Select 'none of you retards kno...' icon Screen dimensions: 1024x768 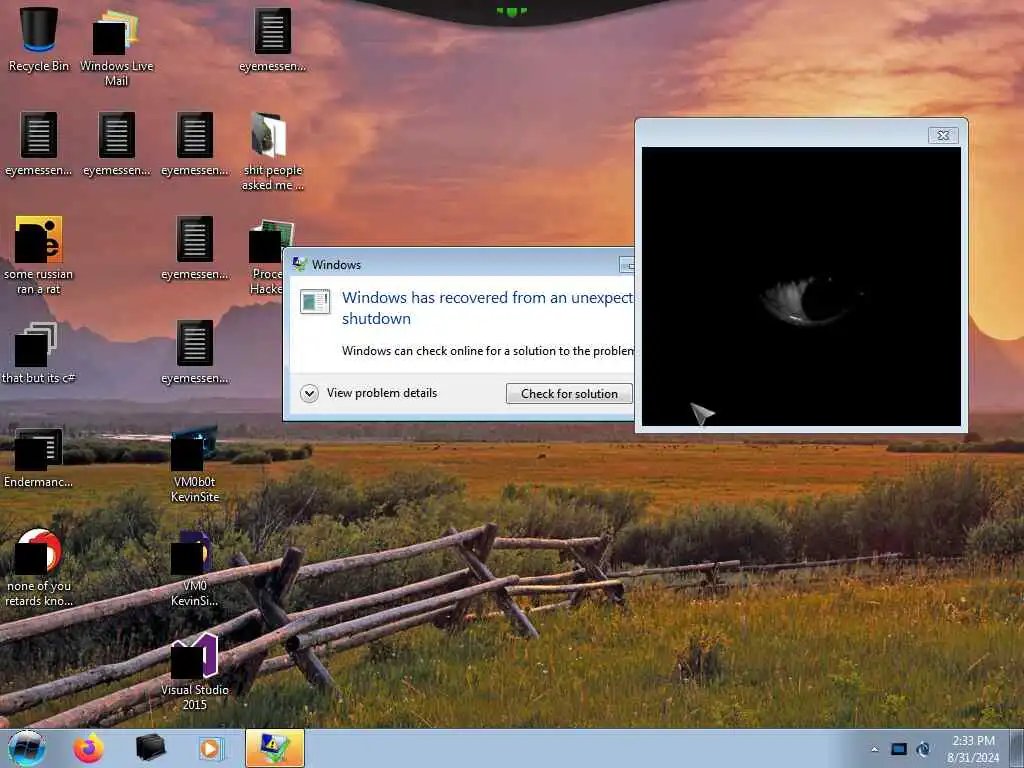click(x=39, y=568)
